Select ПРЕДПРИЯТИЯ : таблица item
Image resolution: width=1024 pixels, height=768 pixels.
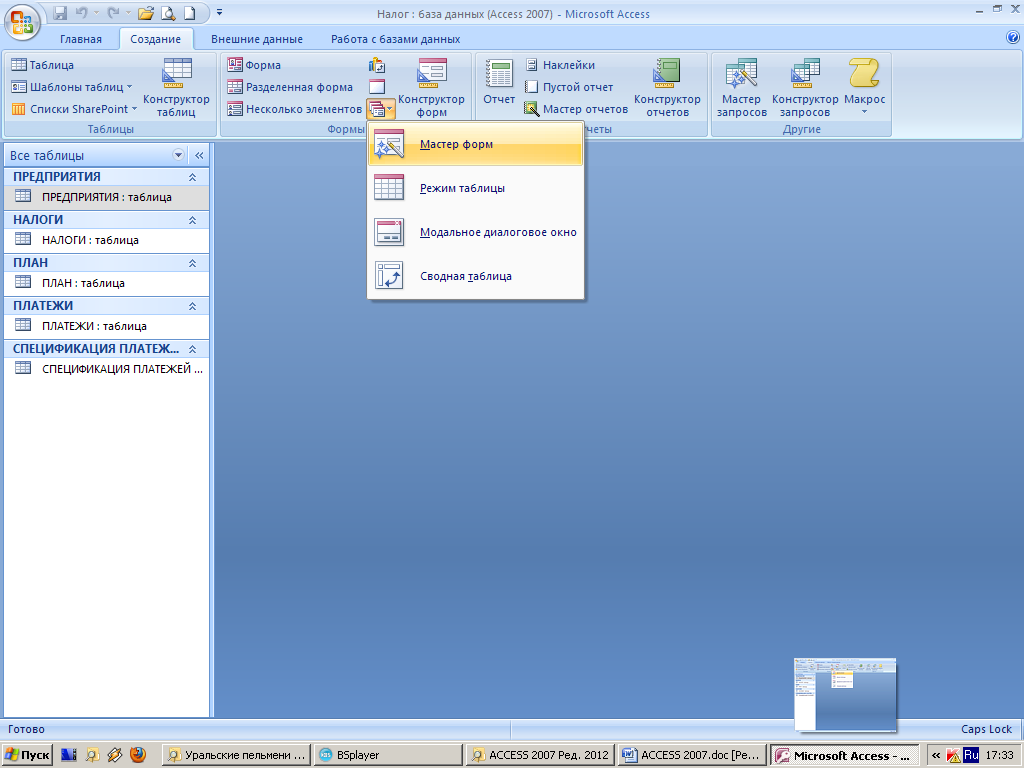(x=106, y=197)
